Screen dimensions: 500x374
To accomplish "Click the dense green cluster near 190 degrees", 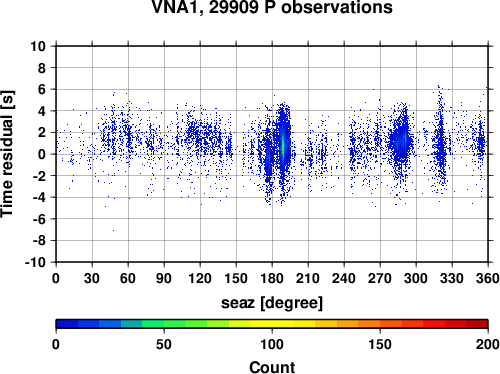I will click(283, 147).
